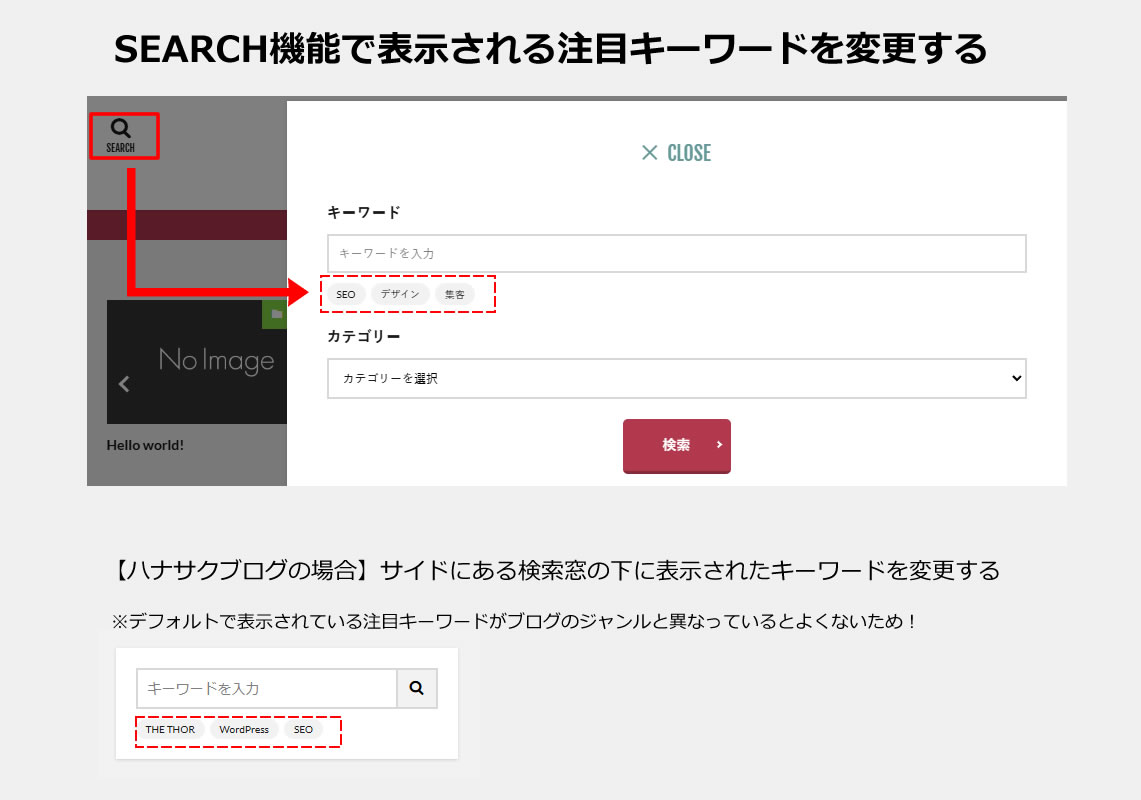The height and width of the screenshot is (800, 1141).
Task: Select the デザイン keyword tag
Action: [400, 294]
